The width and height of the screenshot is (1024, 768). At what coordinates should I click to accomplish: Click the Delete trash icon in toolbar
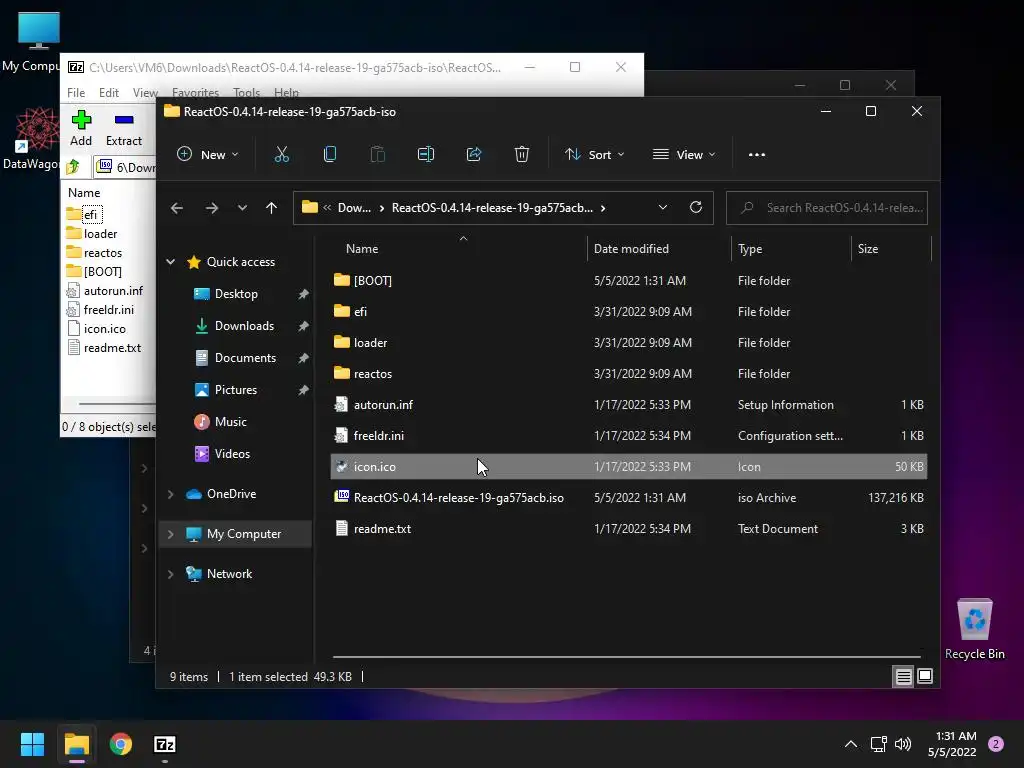pos(522,154)
